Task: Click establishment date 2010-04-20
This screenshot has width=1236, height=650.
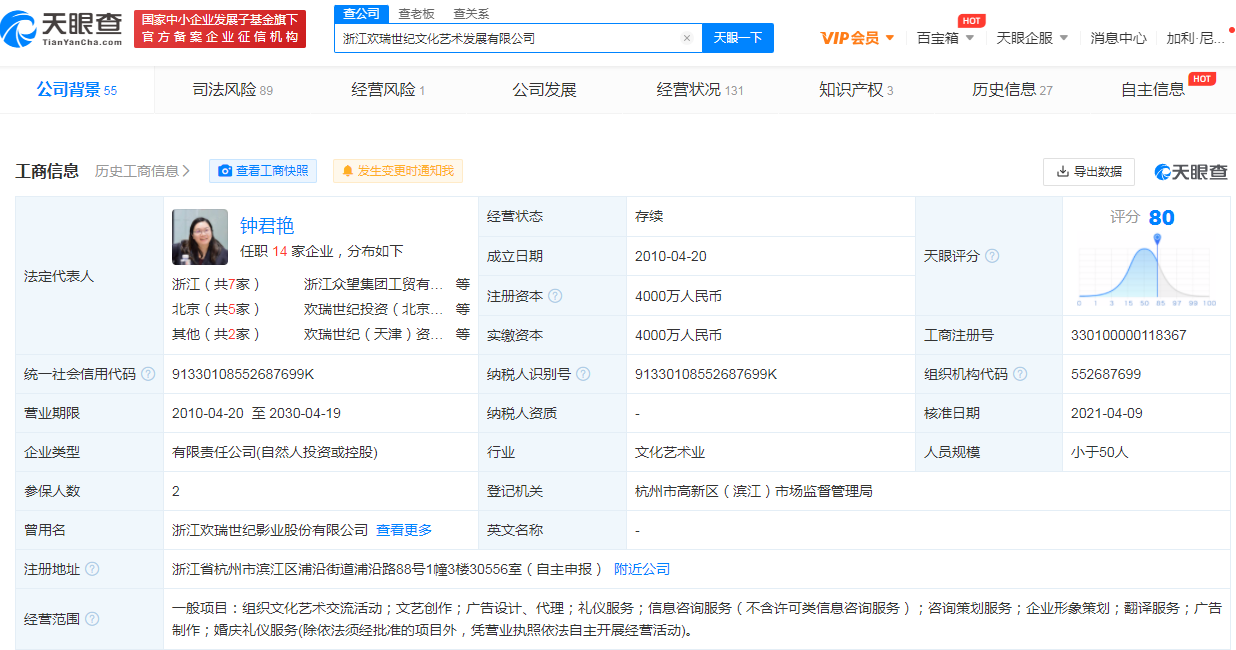Action: coord(671,256)
